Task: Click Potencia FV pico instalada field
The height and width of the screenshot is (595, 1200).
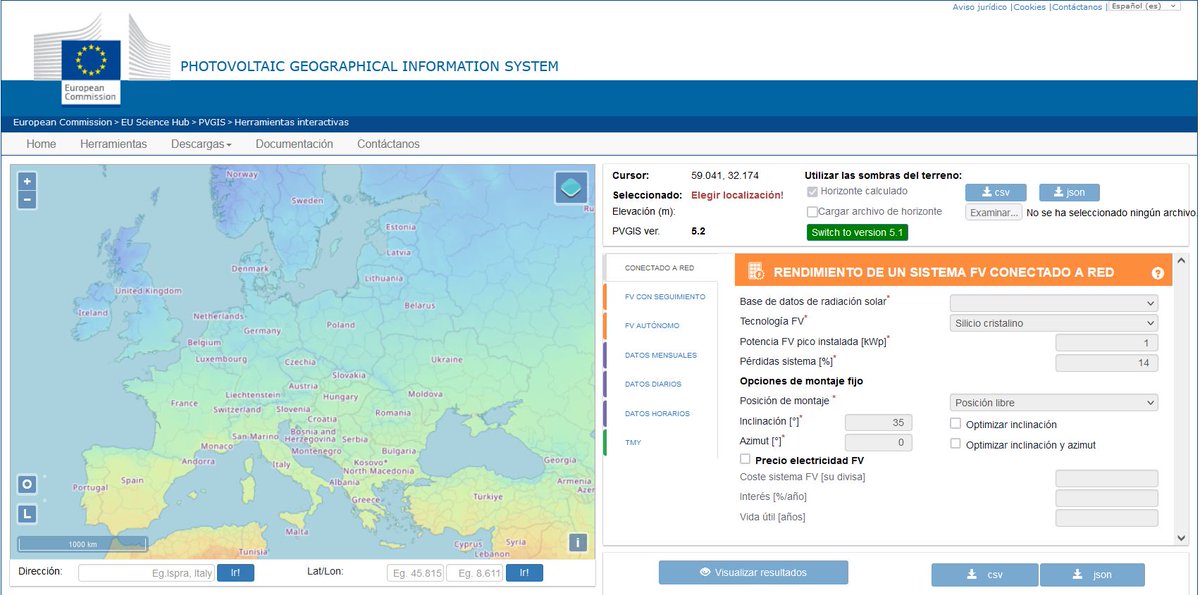Action: coord(1107,343)
